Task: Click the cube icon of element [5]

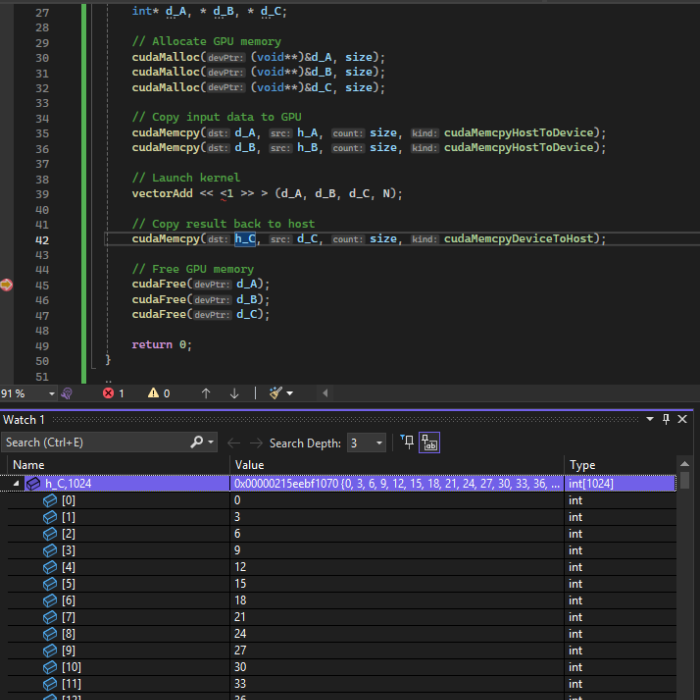Action: click(x=50, y=583)
